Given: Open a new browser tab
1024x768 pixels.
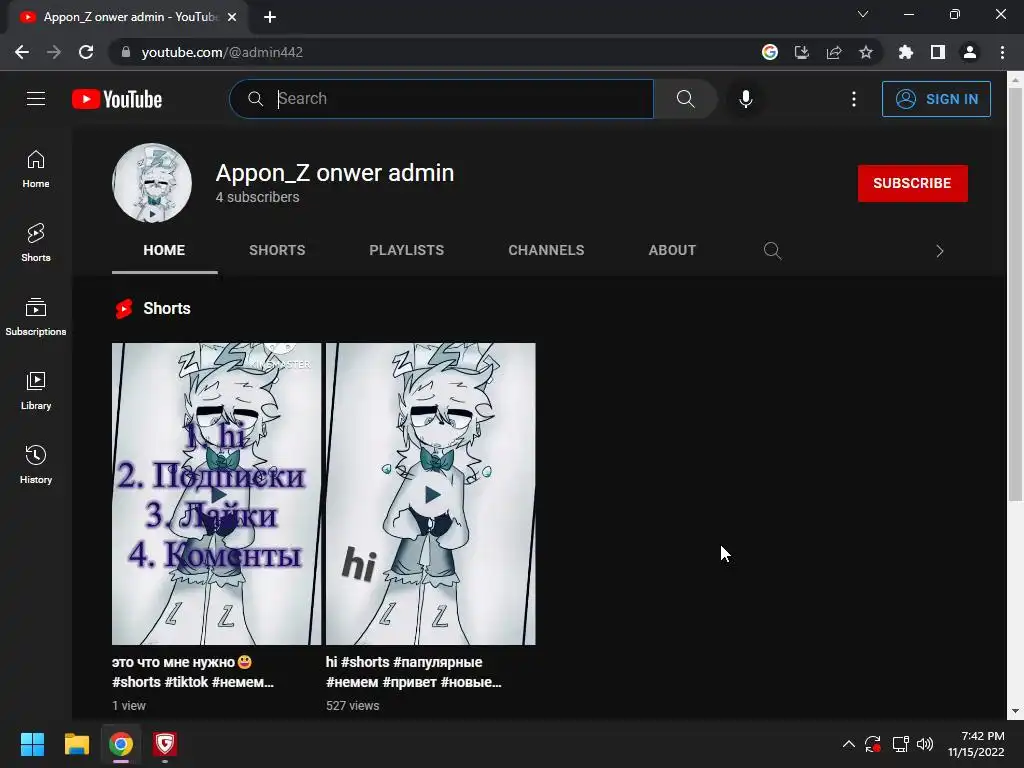Looking at the screenshot, I should [x=270, y=17].
